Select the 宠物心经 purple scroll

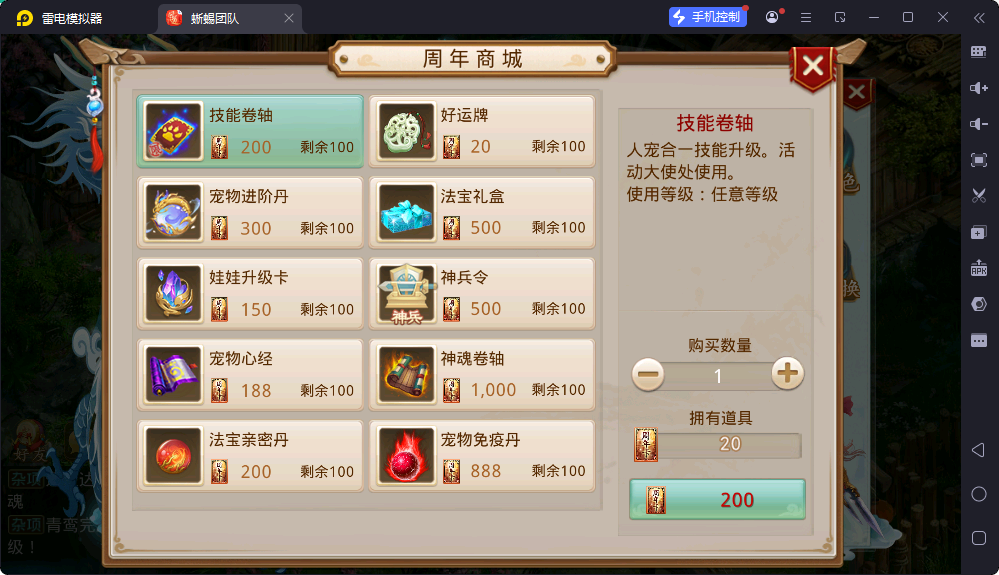(250, 374)
